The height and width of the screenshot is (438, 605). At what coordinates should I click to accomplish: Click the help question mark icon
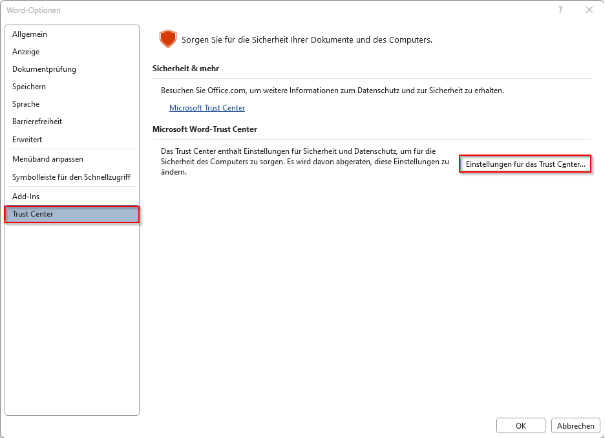click(560, 10)
